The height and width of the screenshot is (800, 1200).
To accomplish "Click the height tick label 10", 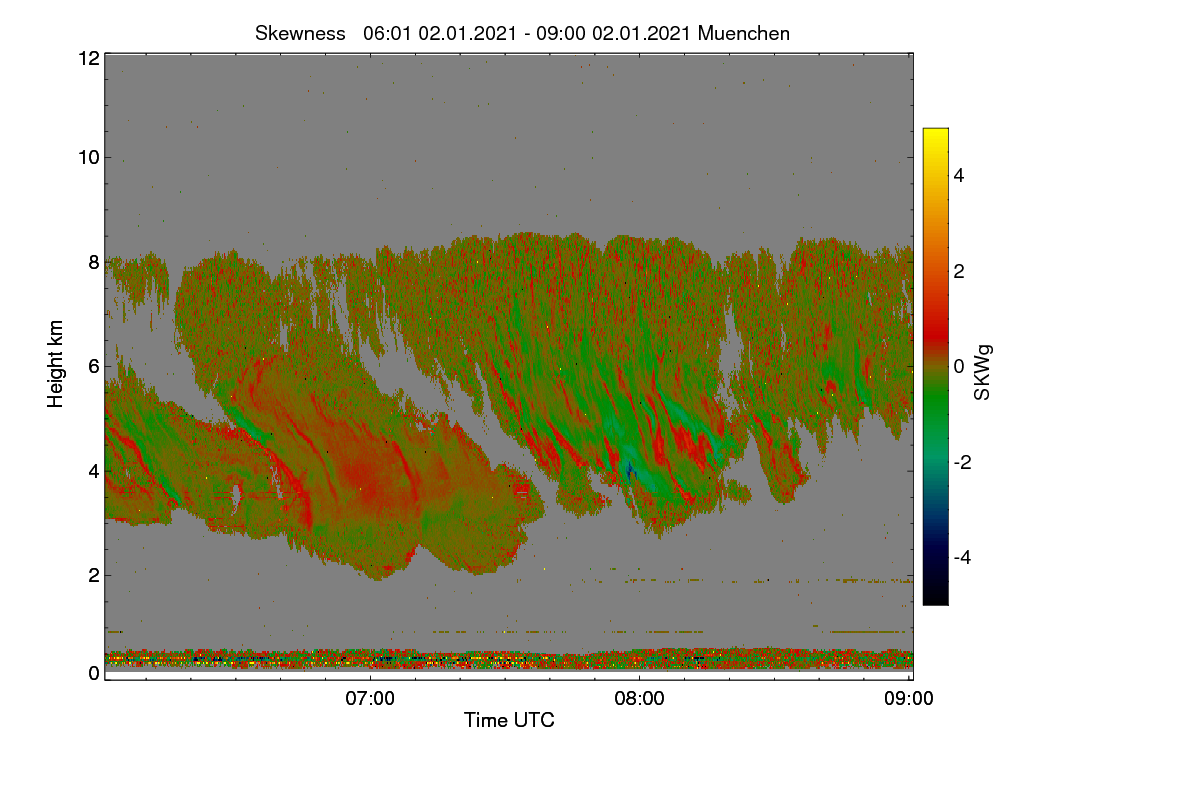I will [88, 157].
